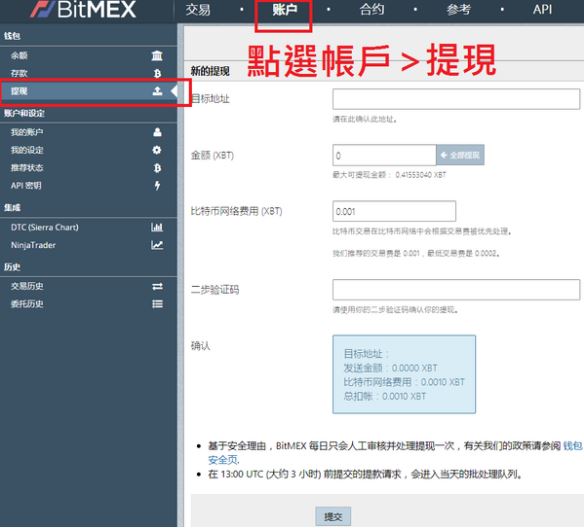Select 提现 in the sidebar
The width and height of the screenshot is (584, 528).
coord(89,91)
